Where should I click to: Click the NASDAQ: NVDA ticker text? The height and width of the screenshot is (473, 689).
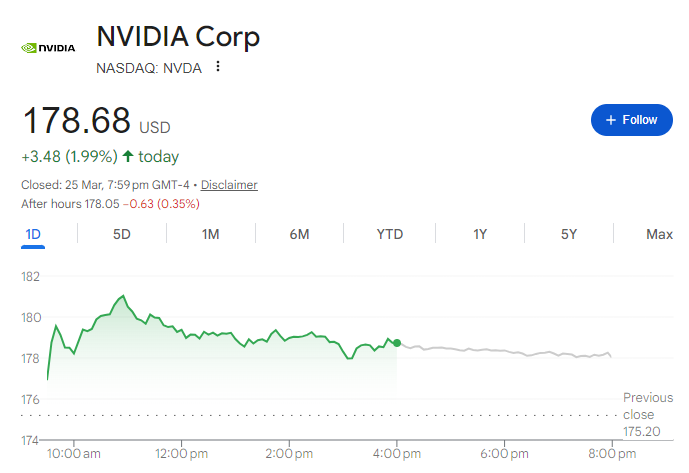coord(149,68)
